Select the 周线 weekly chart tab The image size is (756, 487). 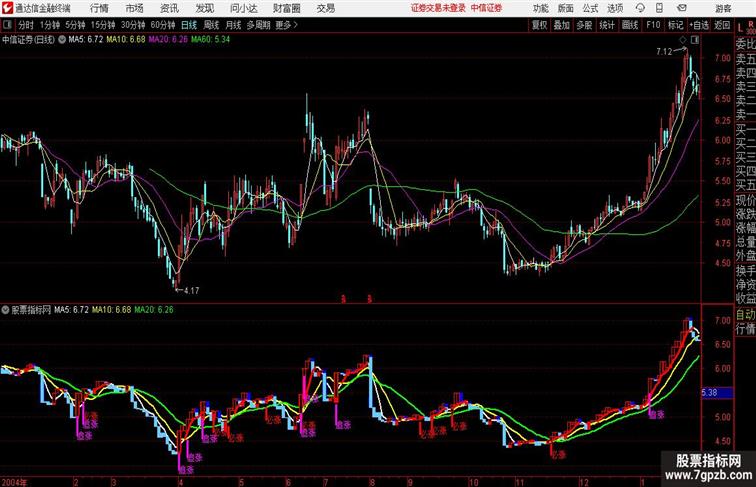[x=211, y=25]
